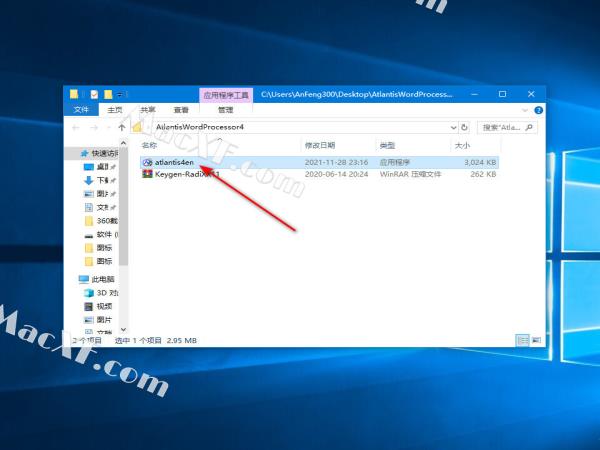Sort by 名称 column header

149,145
